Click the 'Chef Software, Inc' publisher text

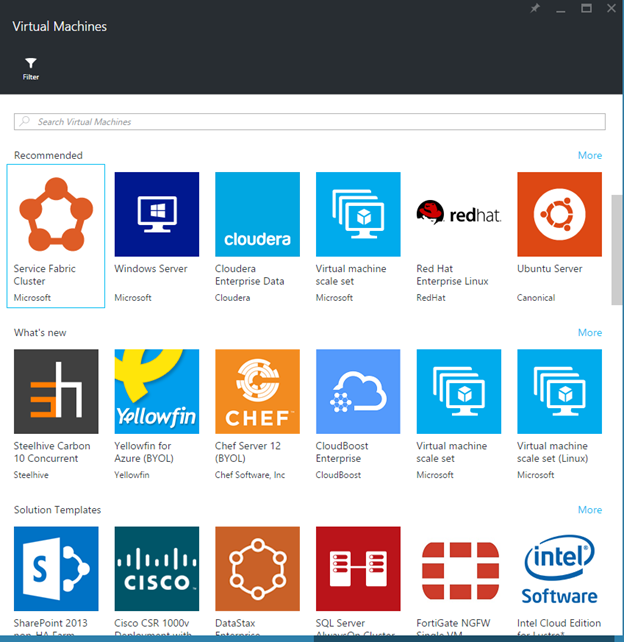(250, 475)
